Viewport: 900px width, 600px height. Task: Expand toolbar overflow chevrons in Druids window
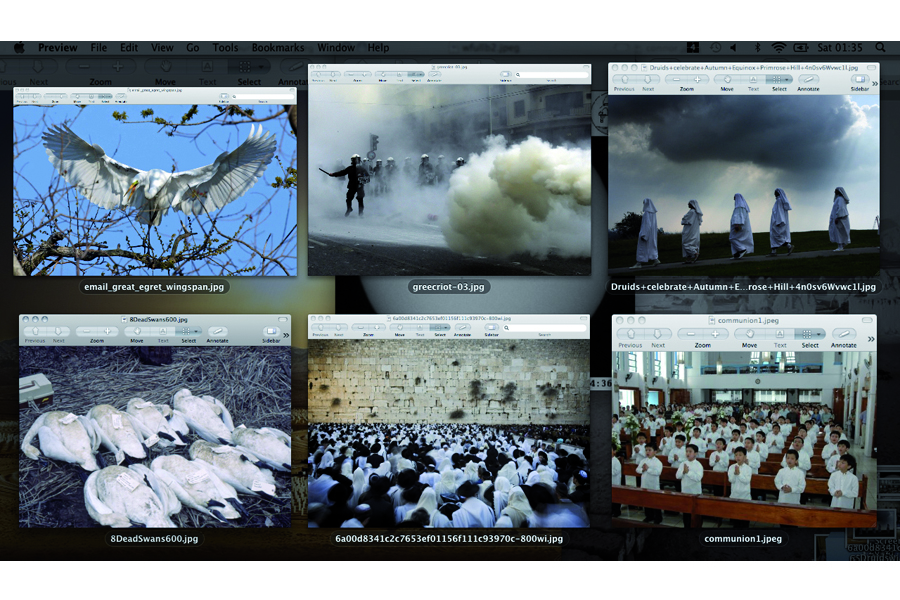(875, 83)
